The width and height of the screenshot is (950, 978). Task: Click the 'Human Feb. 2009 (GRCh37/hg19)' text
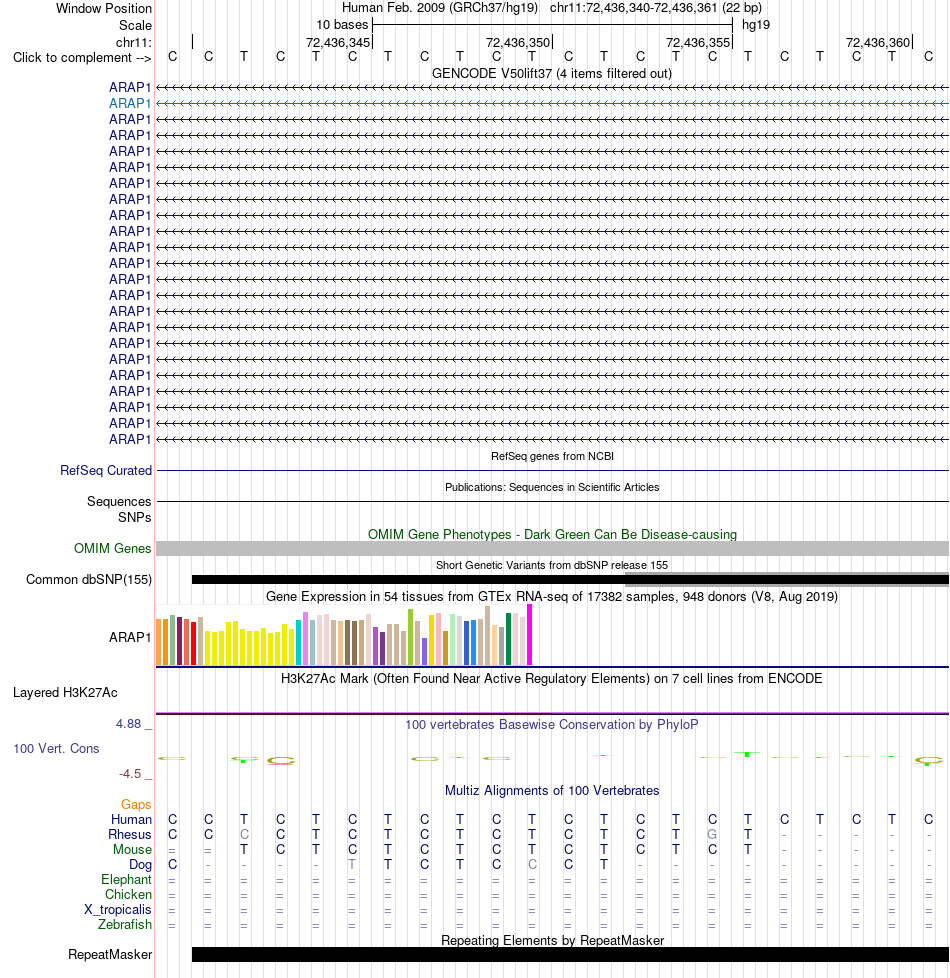tap(440, 8)
